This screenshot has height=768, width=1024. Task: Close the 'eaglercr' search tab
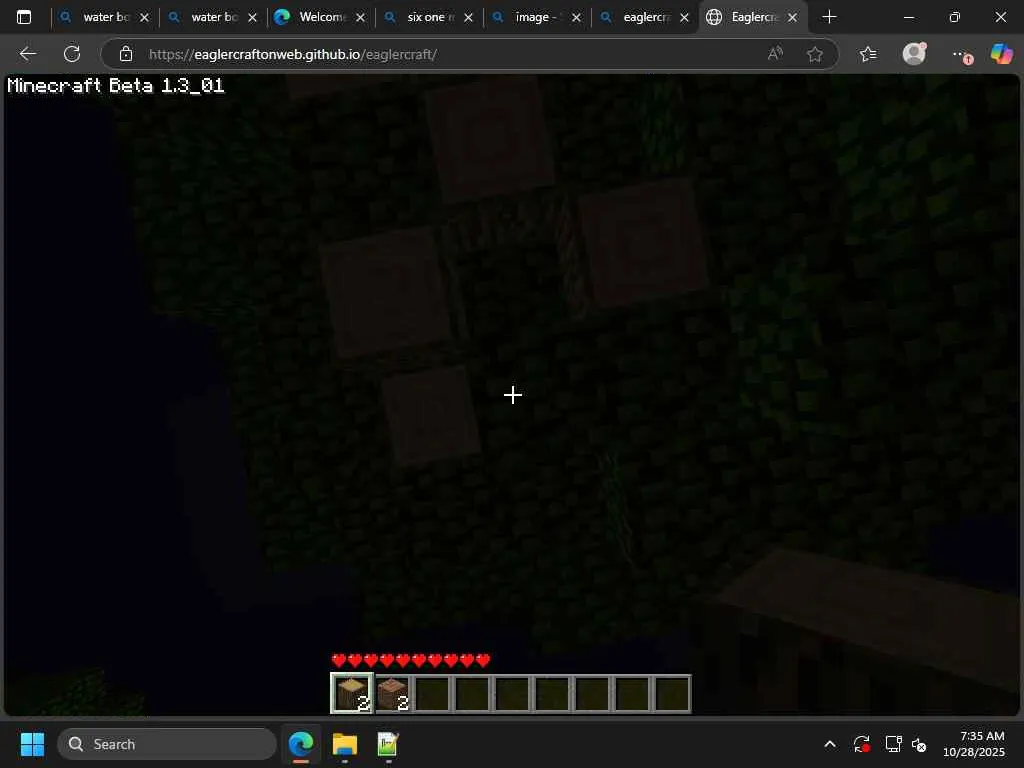[684, 18]
